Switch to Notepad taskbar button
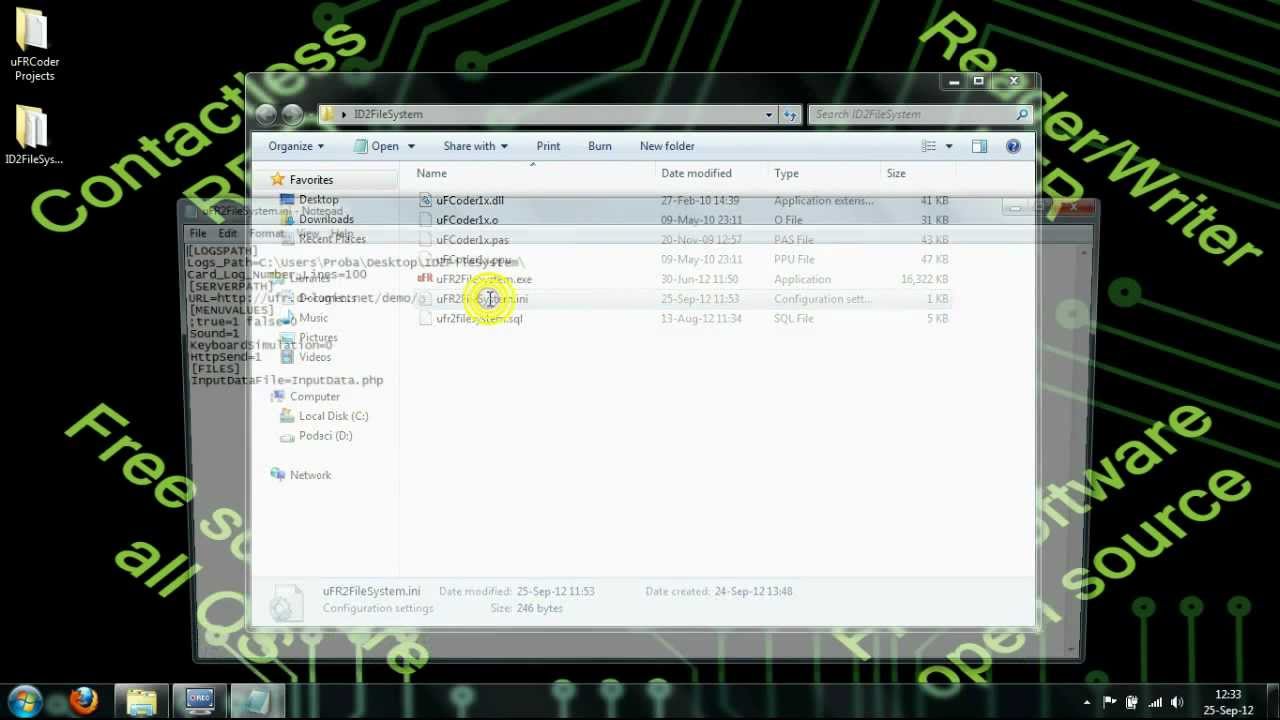 [257, 701]
